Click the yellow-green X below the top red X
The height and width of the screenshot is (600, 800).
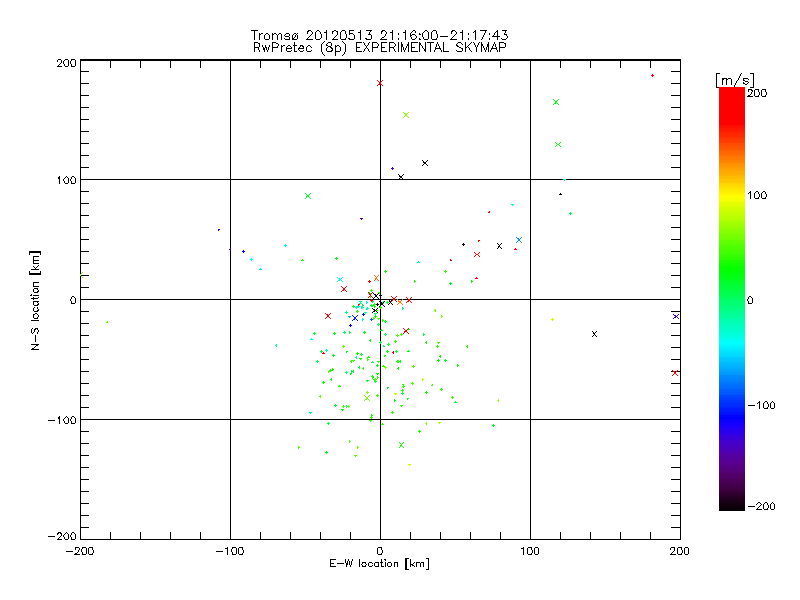(x=406, y=115)
